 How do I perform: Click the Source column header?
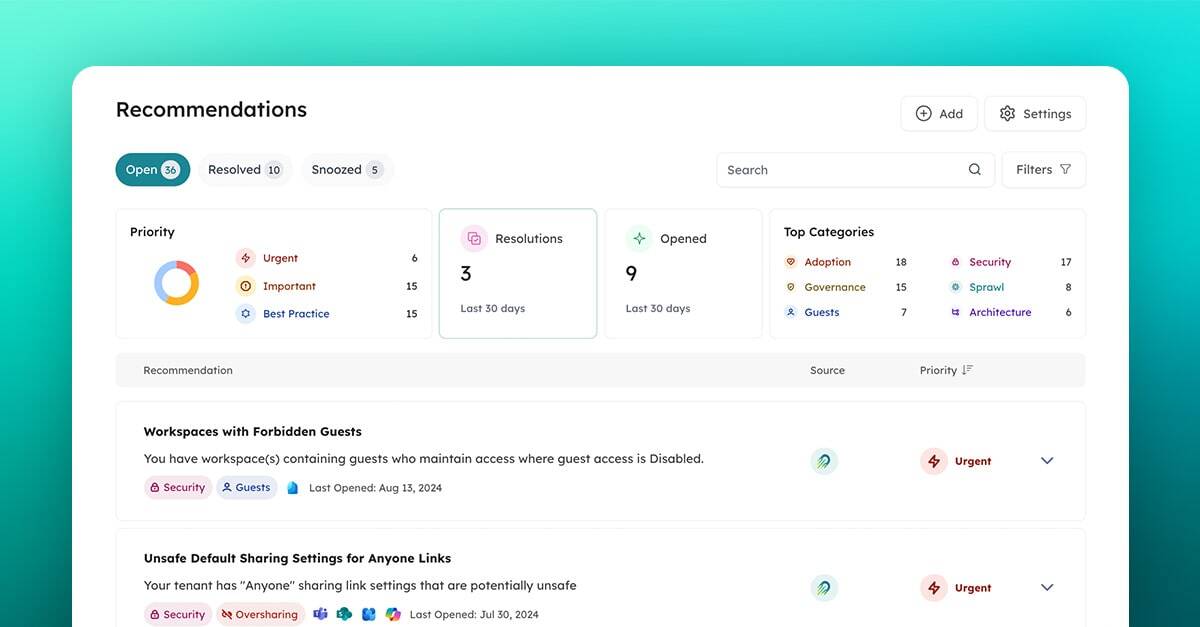pyautogui.click(x=827, y=370)
